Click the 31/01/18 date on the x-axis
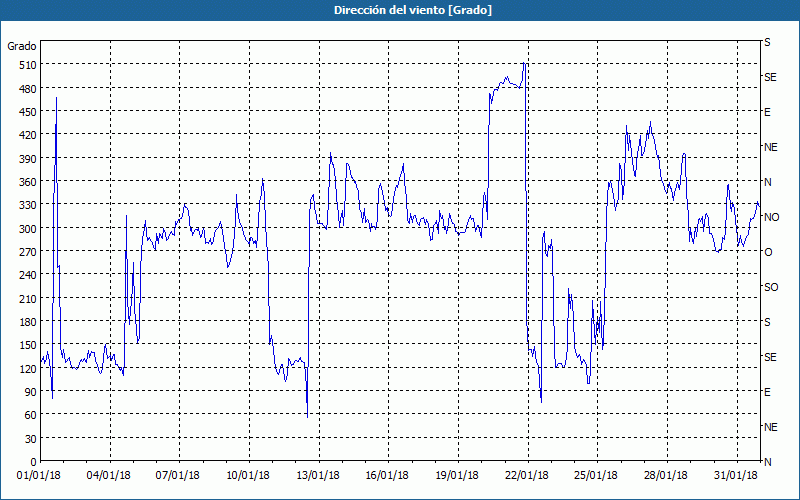The height and width of the screenshot is (500, 800). [736, 476]
